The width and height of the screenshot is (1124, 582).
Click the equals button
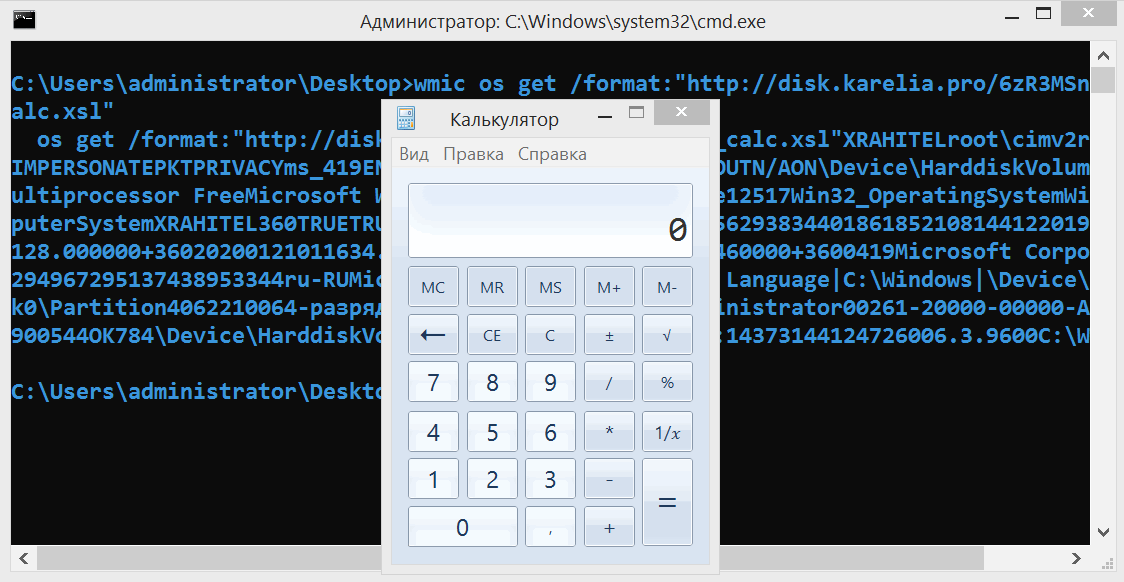pos(667,502)
